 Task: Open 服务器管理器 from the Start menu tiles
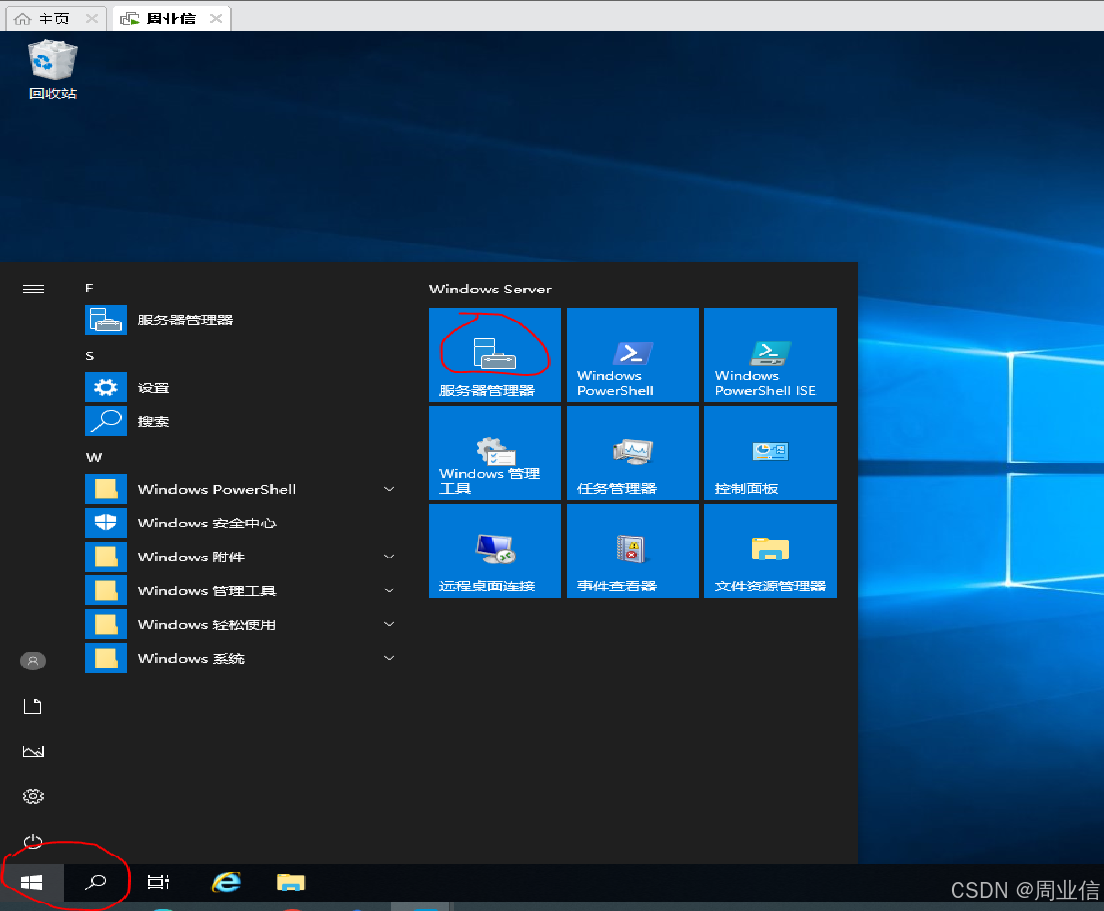[494, 354]
